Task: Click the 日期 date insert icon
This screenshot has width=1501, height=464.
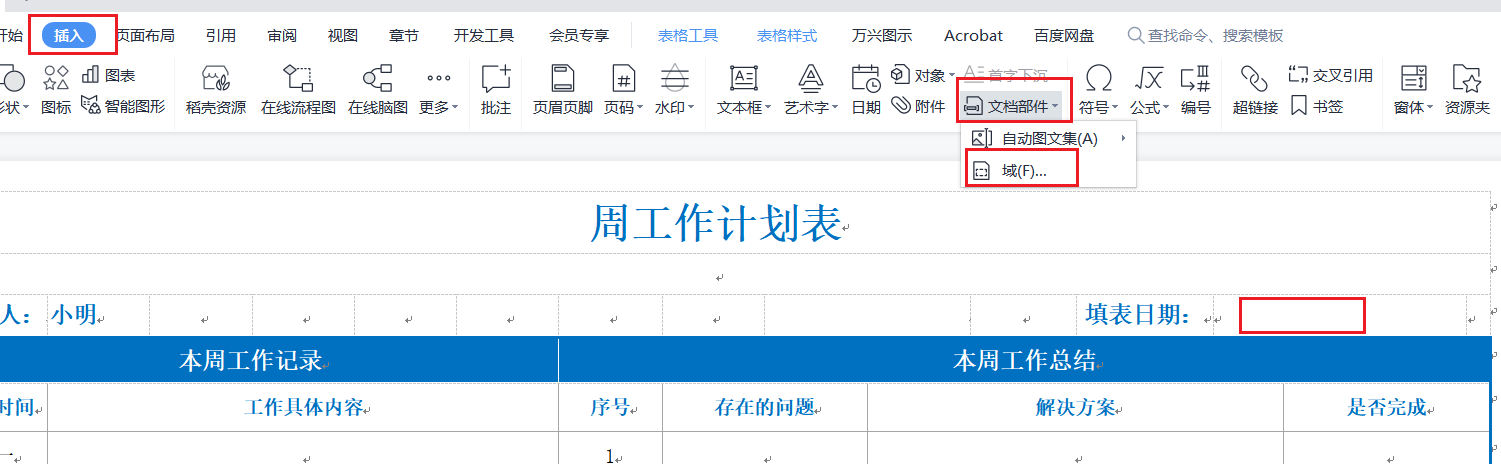Action: (x=866, y=88)
